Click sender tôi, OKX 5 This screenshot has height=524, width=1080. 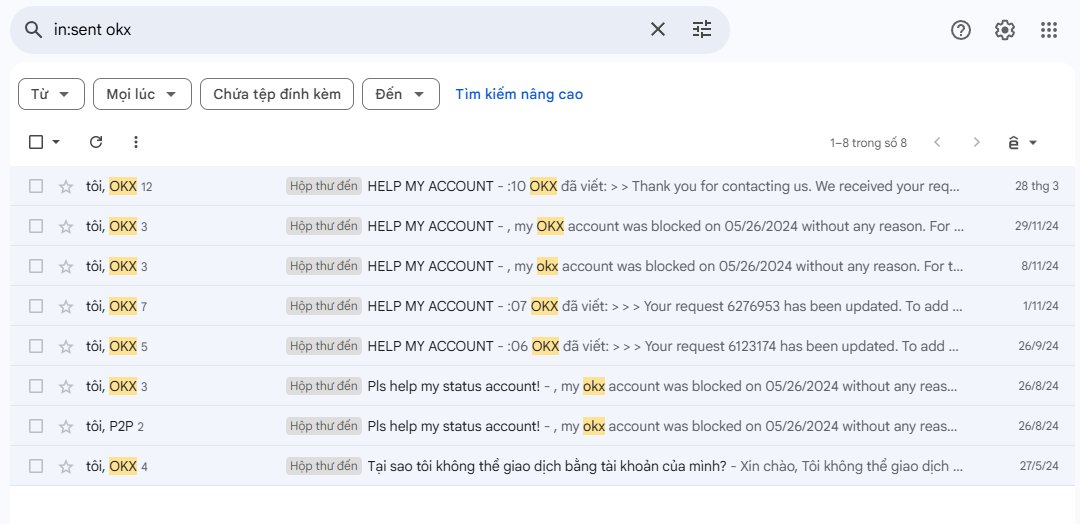[x=116, y=346]
